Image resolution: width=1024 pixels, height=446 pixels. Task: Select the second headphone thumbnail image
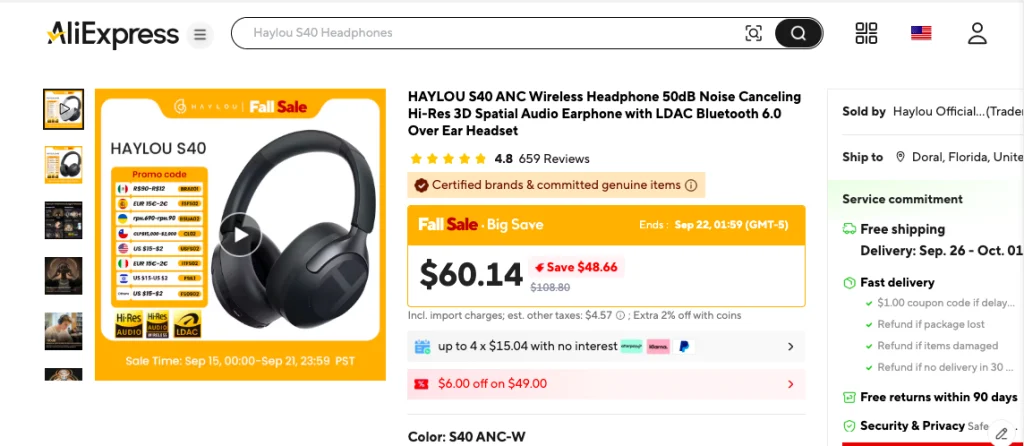pyautogui.click(x=63, y=164)
